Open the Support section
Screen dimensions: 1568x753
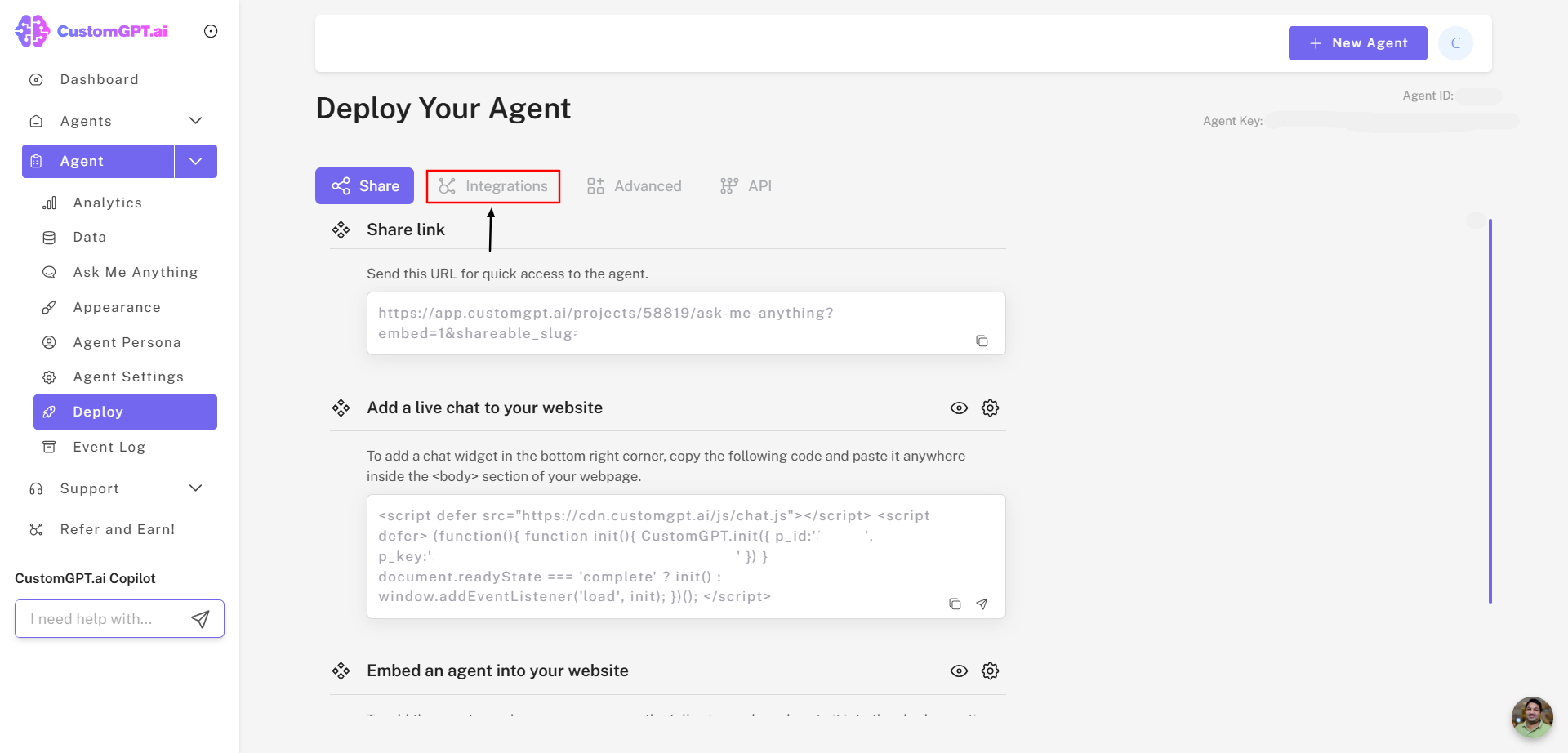coord(89,488)
